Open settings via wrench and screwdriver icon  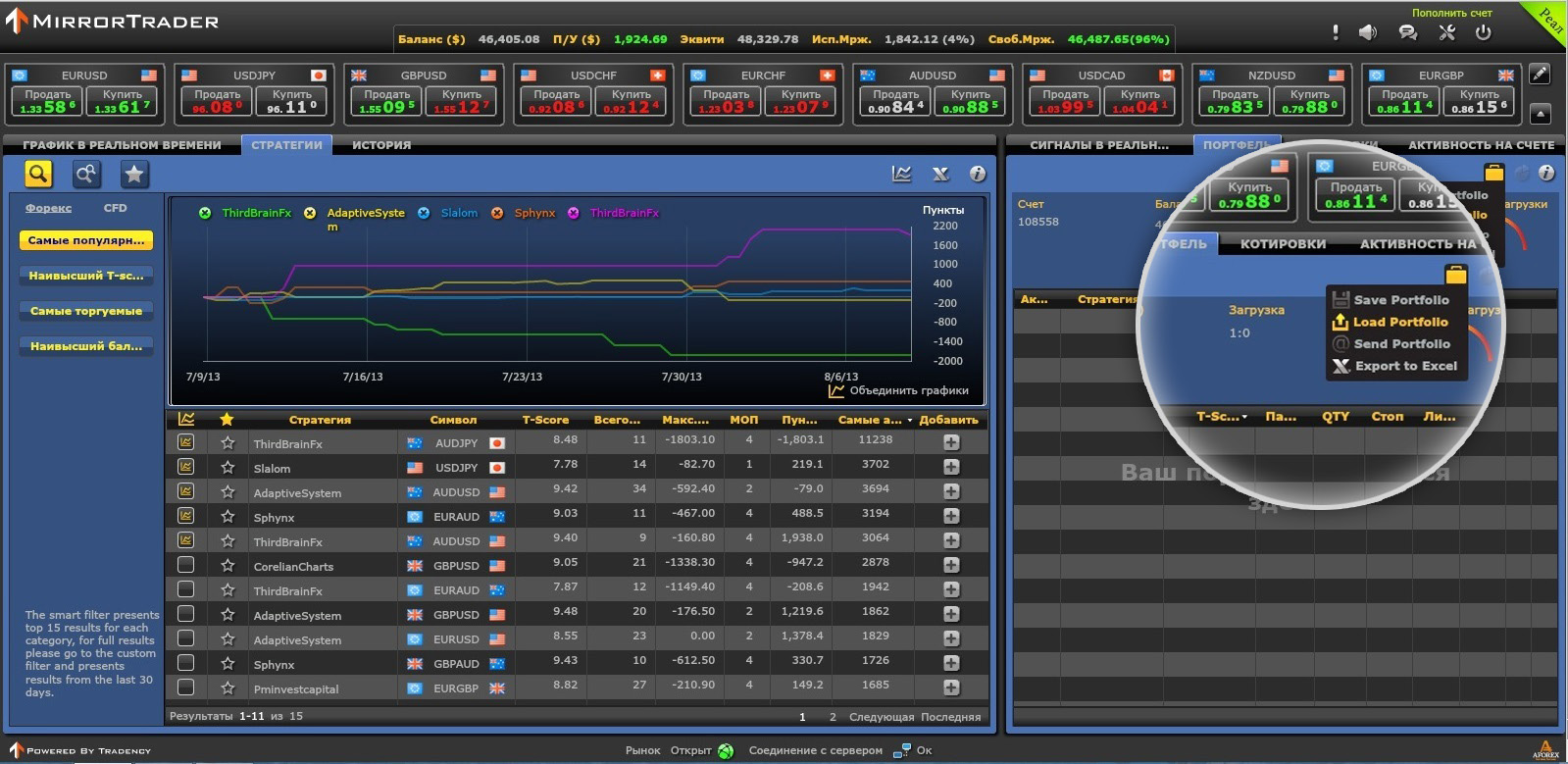pos(1446,32)
